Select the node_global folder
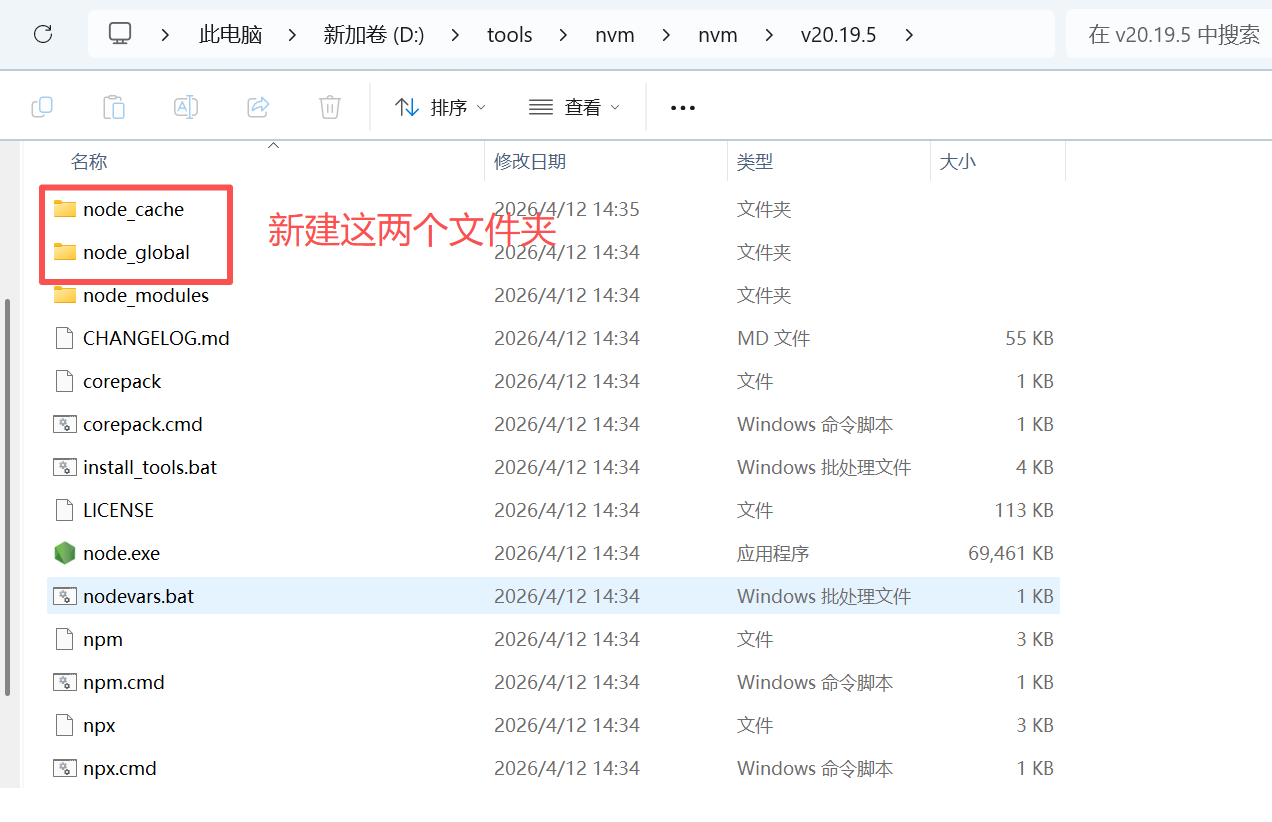Image resolution: width=1272 pixels, height=822 pixels. (x=136, y=253)
